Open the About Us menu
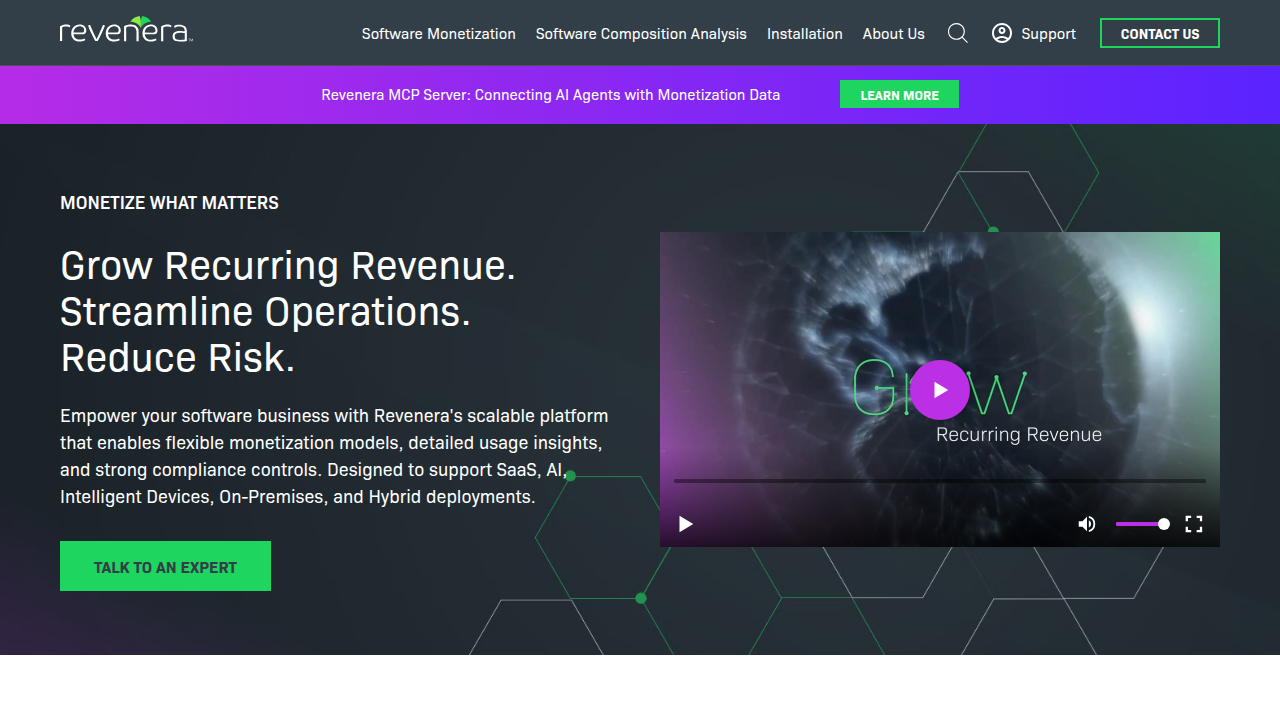This screenshot has height=720, width=1280. point(894,33)
